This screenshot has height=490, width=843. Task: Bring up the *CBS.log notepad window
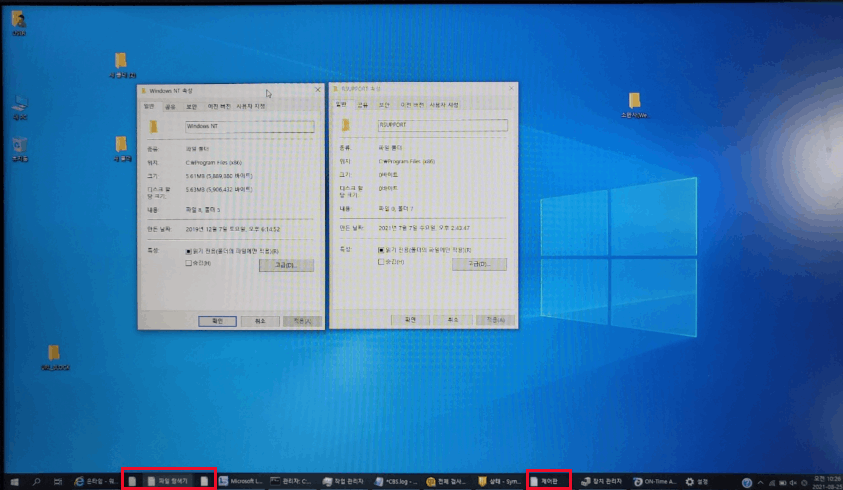[x=396, y=481]
